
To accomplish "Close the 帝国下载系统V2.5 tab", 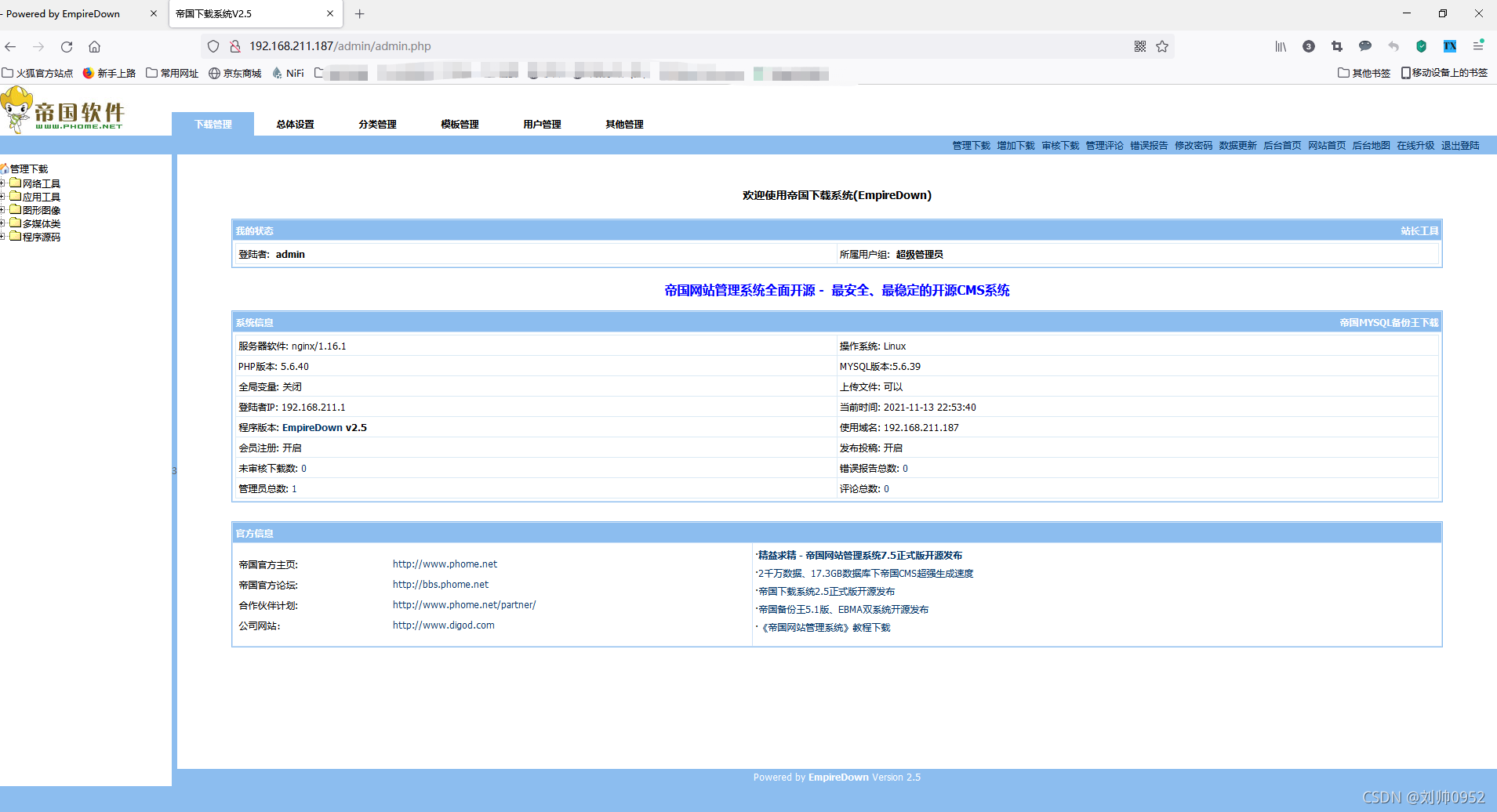I will click(x=330, y=13).
